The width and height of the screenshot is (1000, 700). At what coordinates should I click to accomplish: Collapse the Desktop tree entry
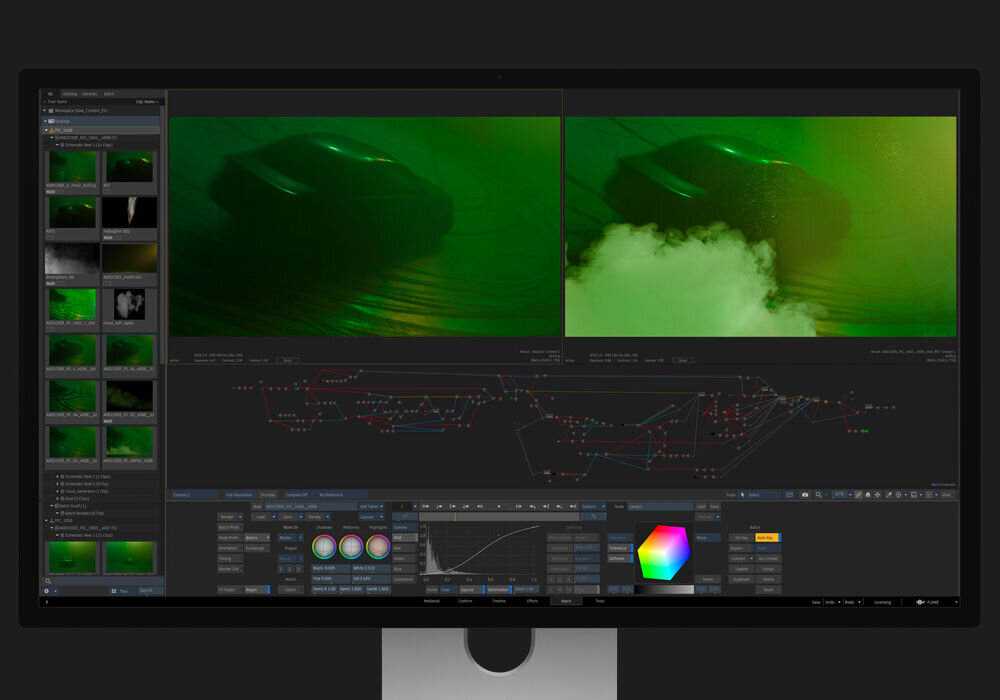[45, 121]
